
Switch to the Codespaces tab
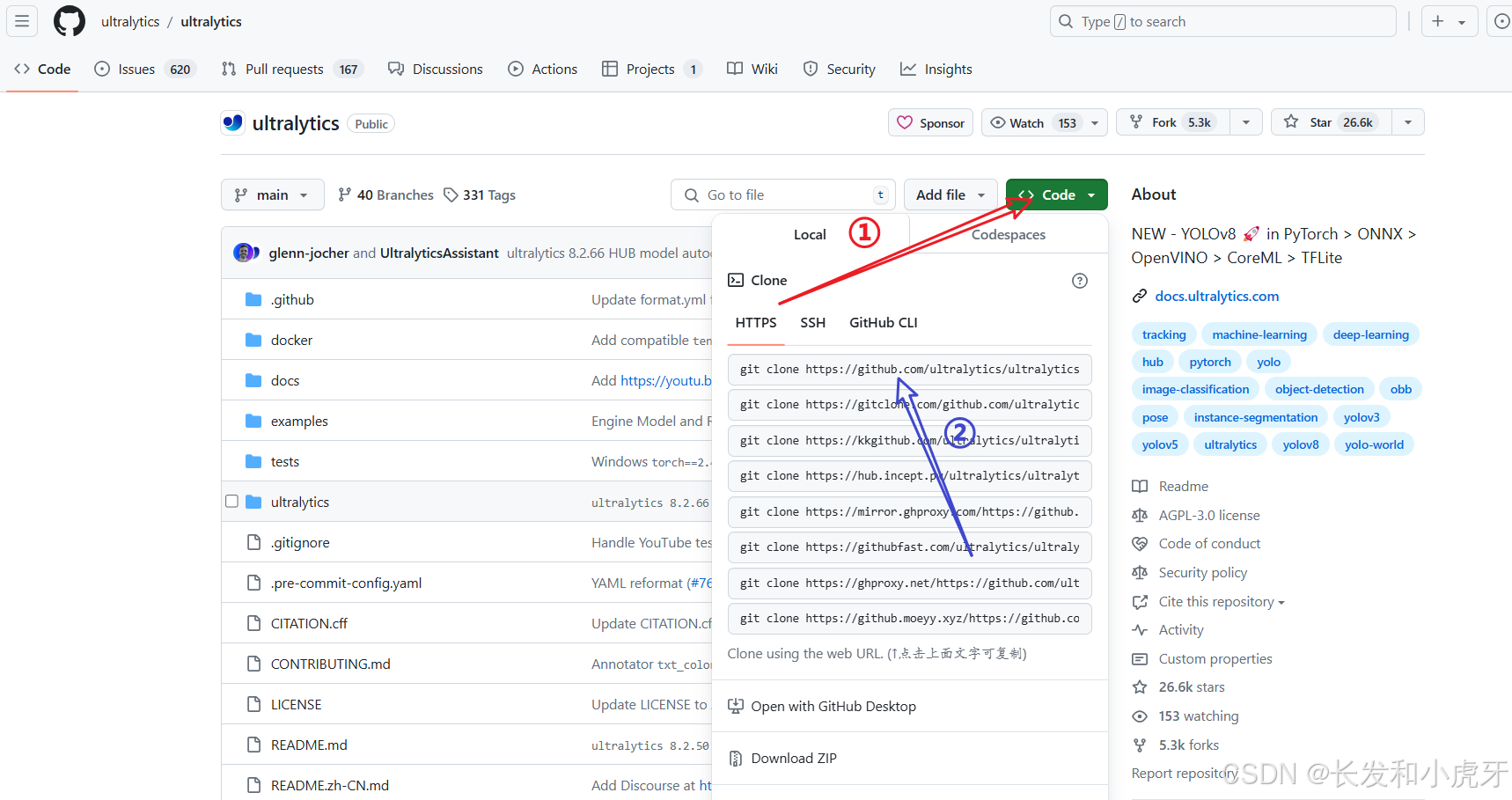[x=1009, y=235]
